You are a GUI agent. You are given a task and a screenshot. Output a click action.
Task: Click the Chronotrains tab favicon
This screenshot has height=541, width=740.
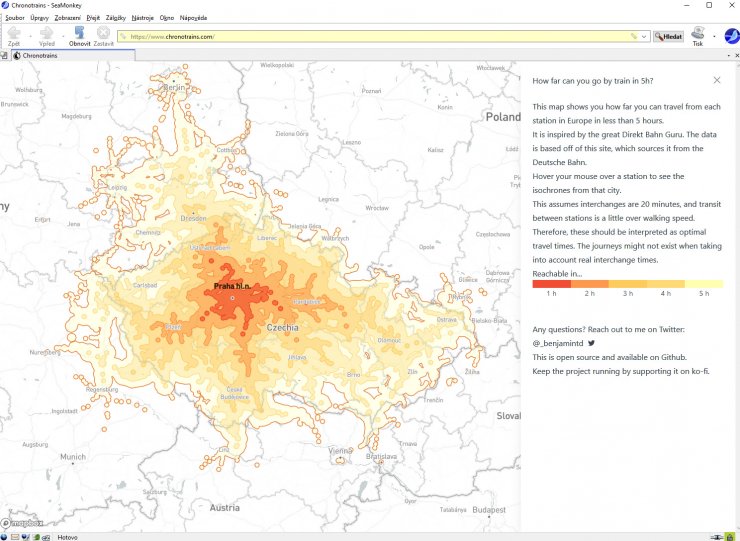coord(17,56)
